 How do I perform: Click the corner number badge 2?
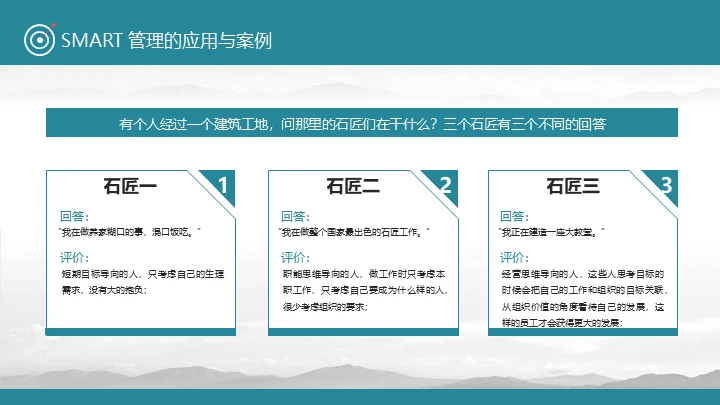coord(445,186)
